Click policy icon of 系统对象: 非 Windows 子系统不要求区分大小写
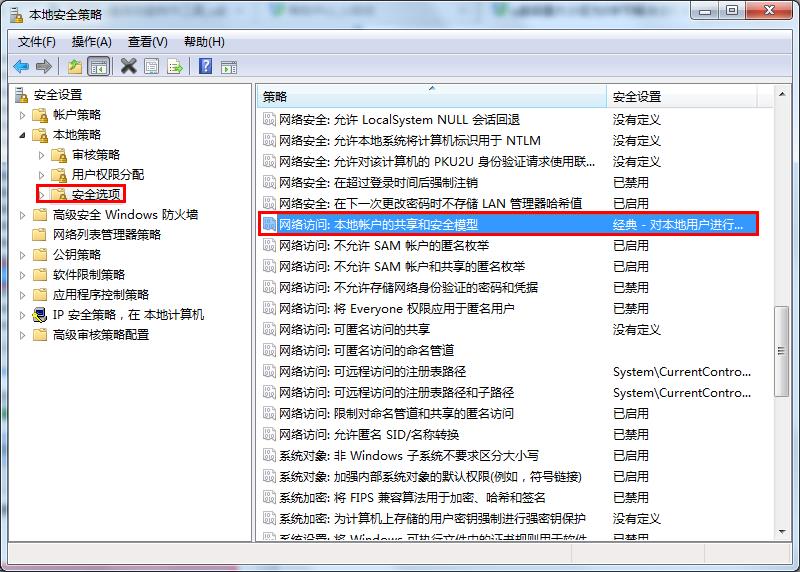 [x=269, y=455]
